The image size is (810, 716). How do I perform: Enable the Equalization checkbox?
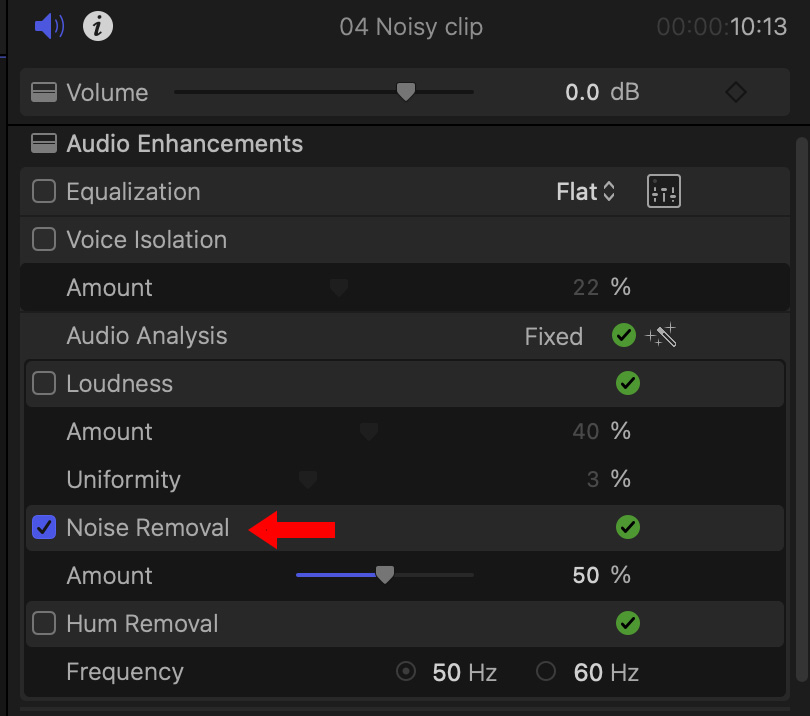(44, 192)
